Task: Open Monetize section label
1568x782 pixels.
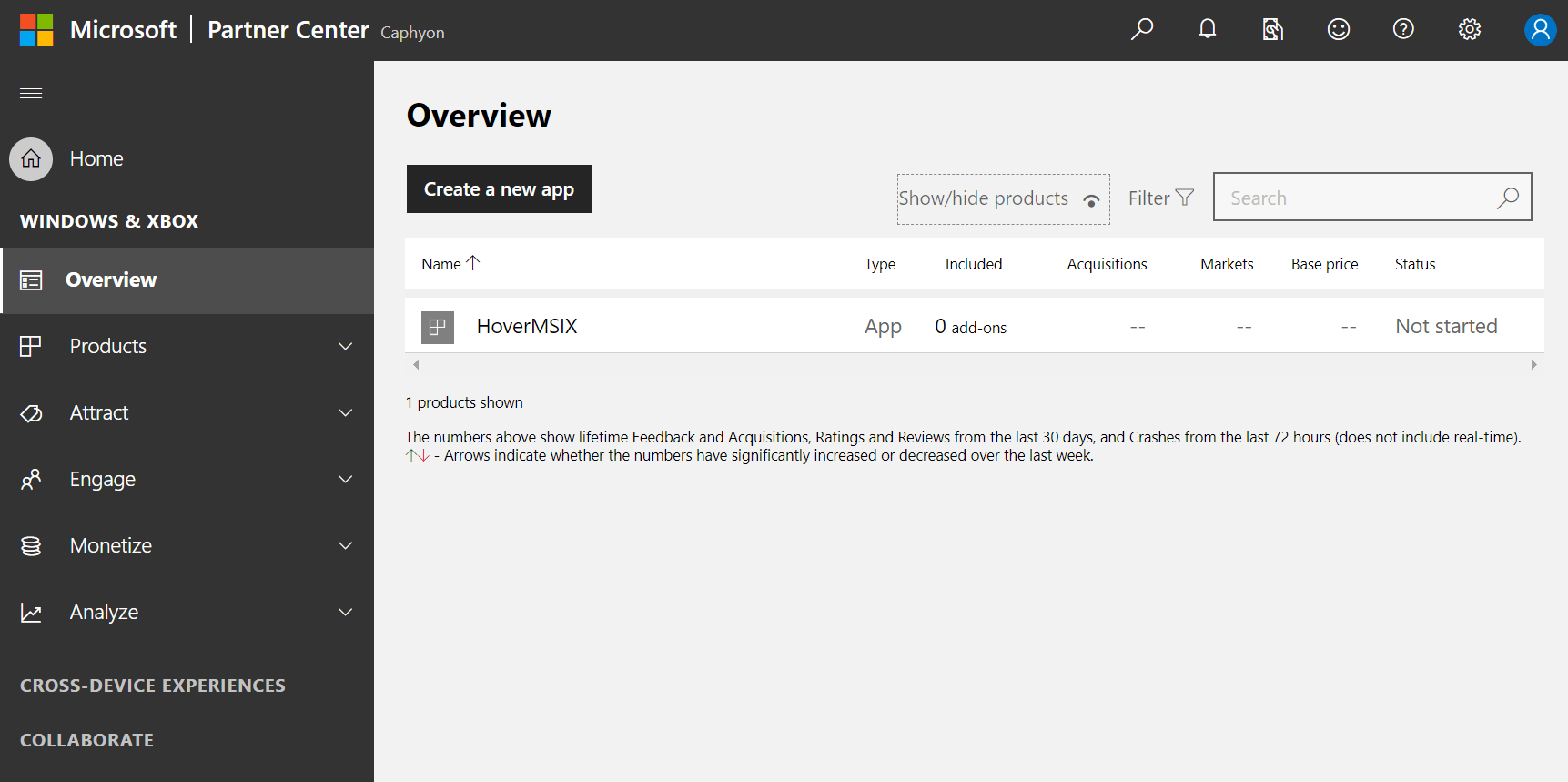Action: pyautogui.click(x=111, y=545)
